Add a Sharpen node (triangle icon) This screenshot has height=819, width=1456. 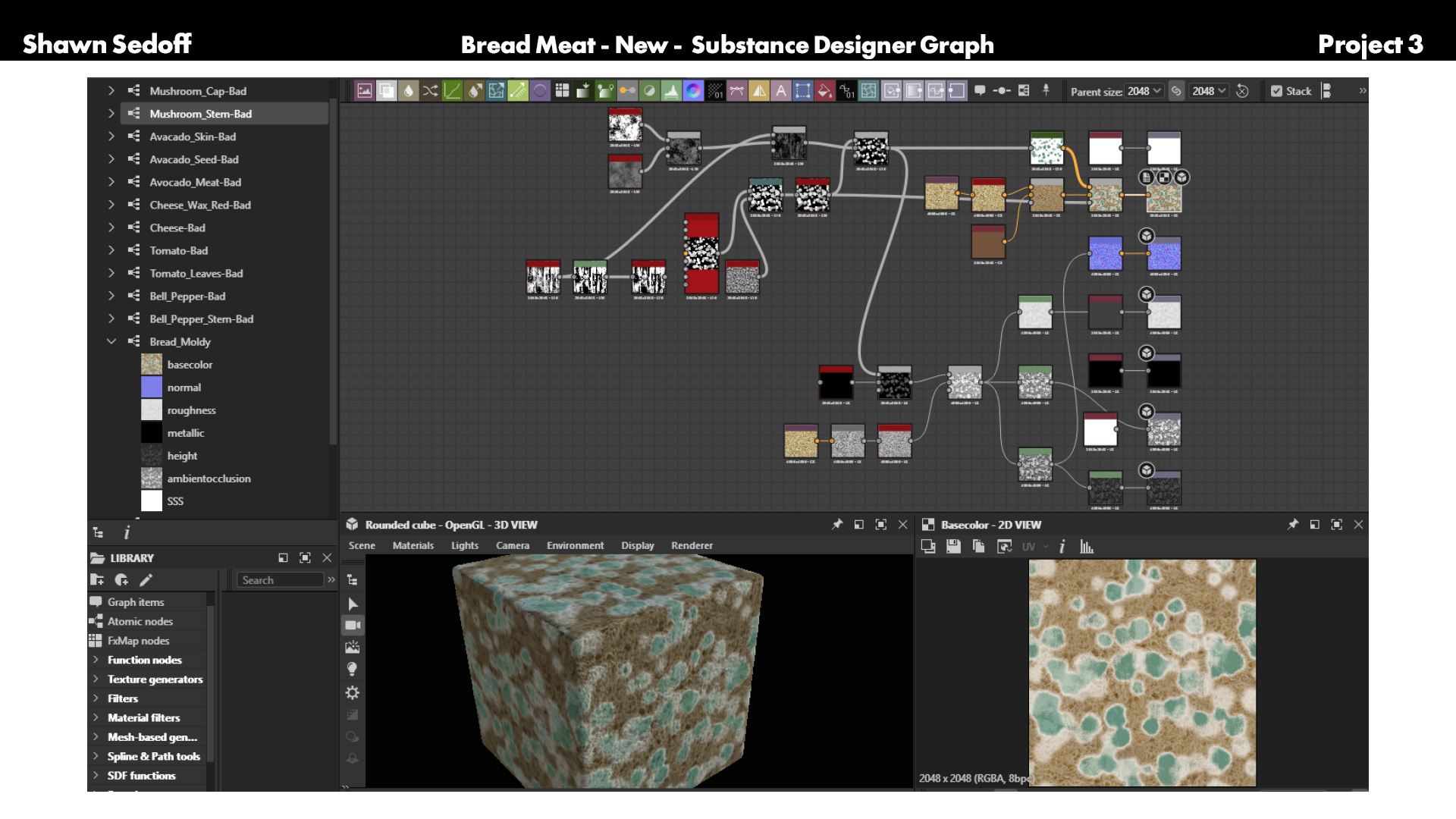(759, 91)
